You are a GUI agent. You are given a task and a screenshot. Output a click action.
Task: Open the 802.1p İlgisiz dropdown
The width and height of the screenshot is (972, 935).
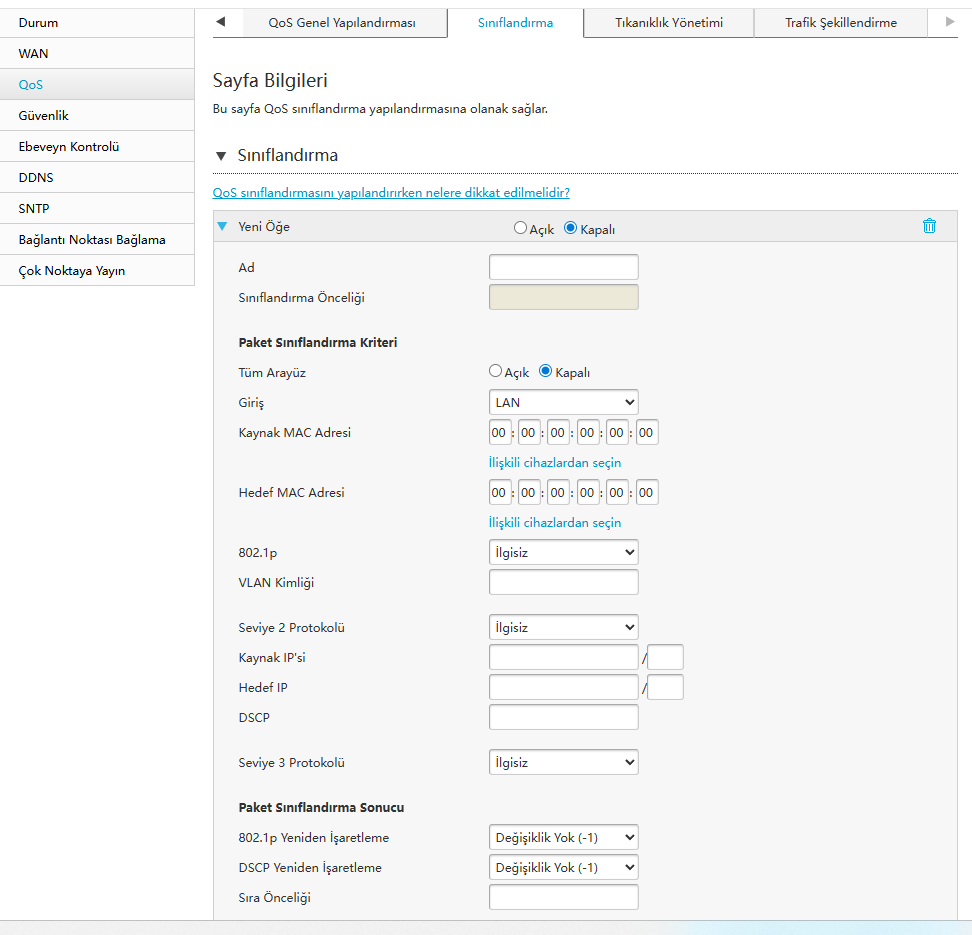point(563,552)
